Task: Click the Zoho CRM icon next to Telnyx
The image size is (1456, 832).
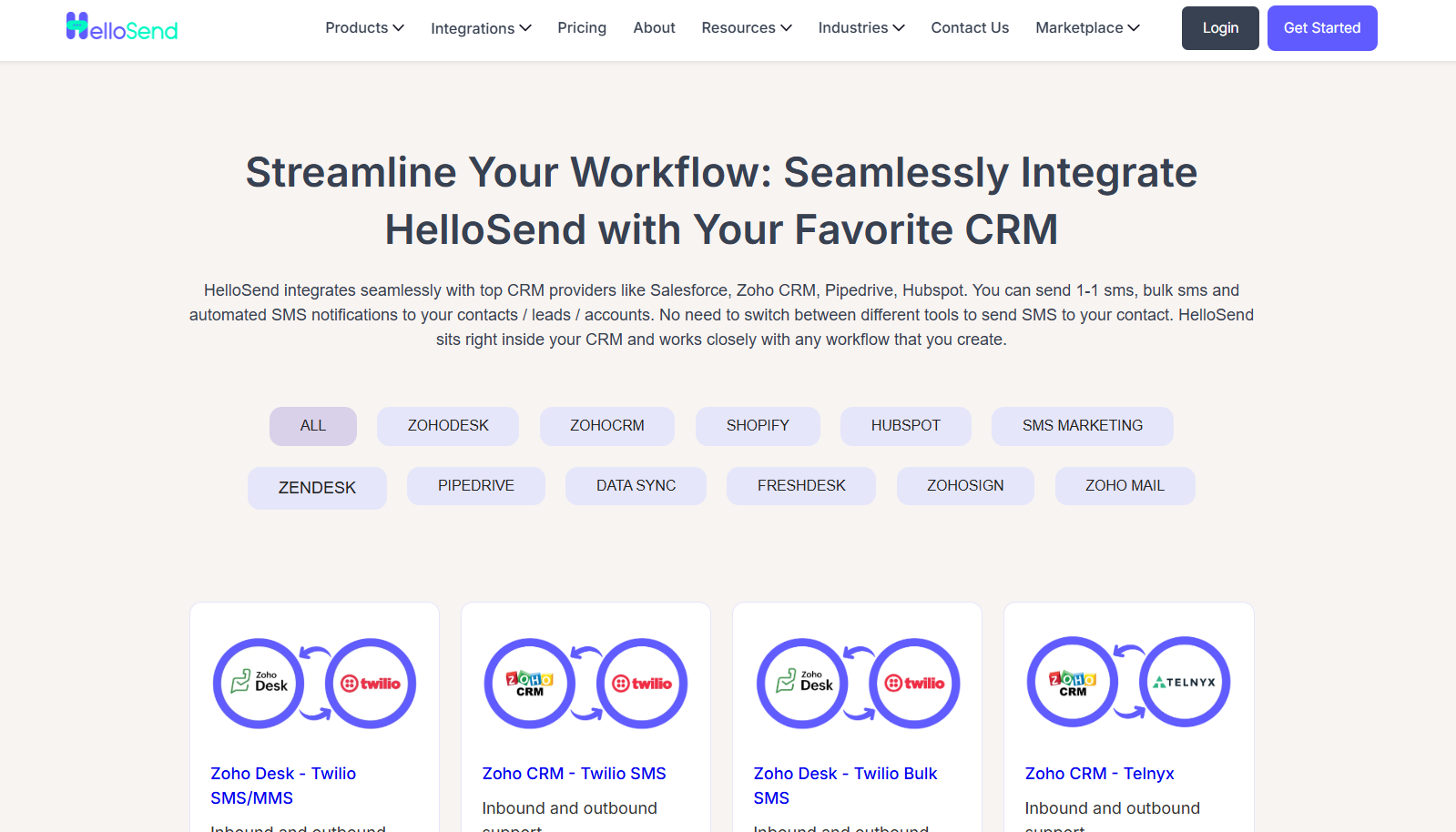Action: (x=1072, y=682)
